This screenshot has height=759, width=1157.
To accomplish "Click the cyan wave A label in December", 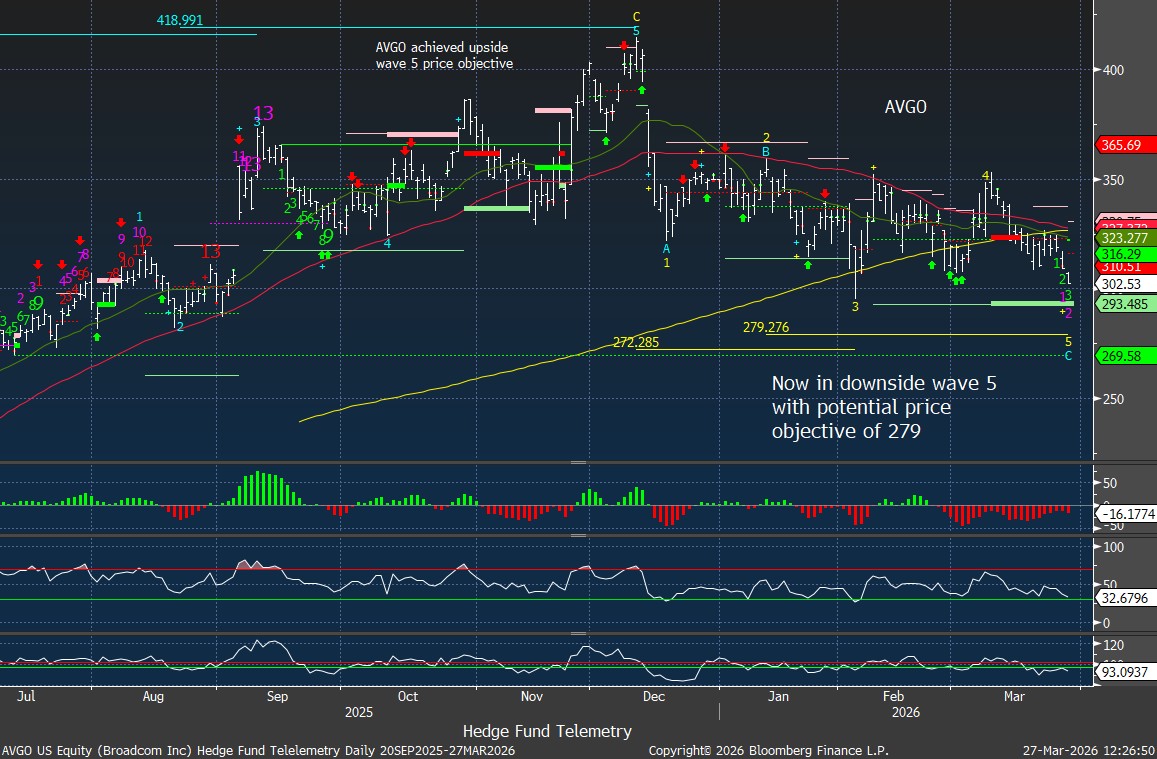I will [667, 247].
